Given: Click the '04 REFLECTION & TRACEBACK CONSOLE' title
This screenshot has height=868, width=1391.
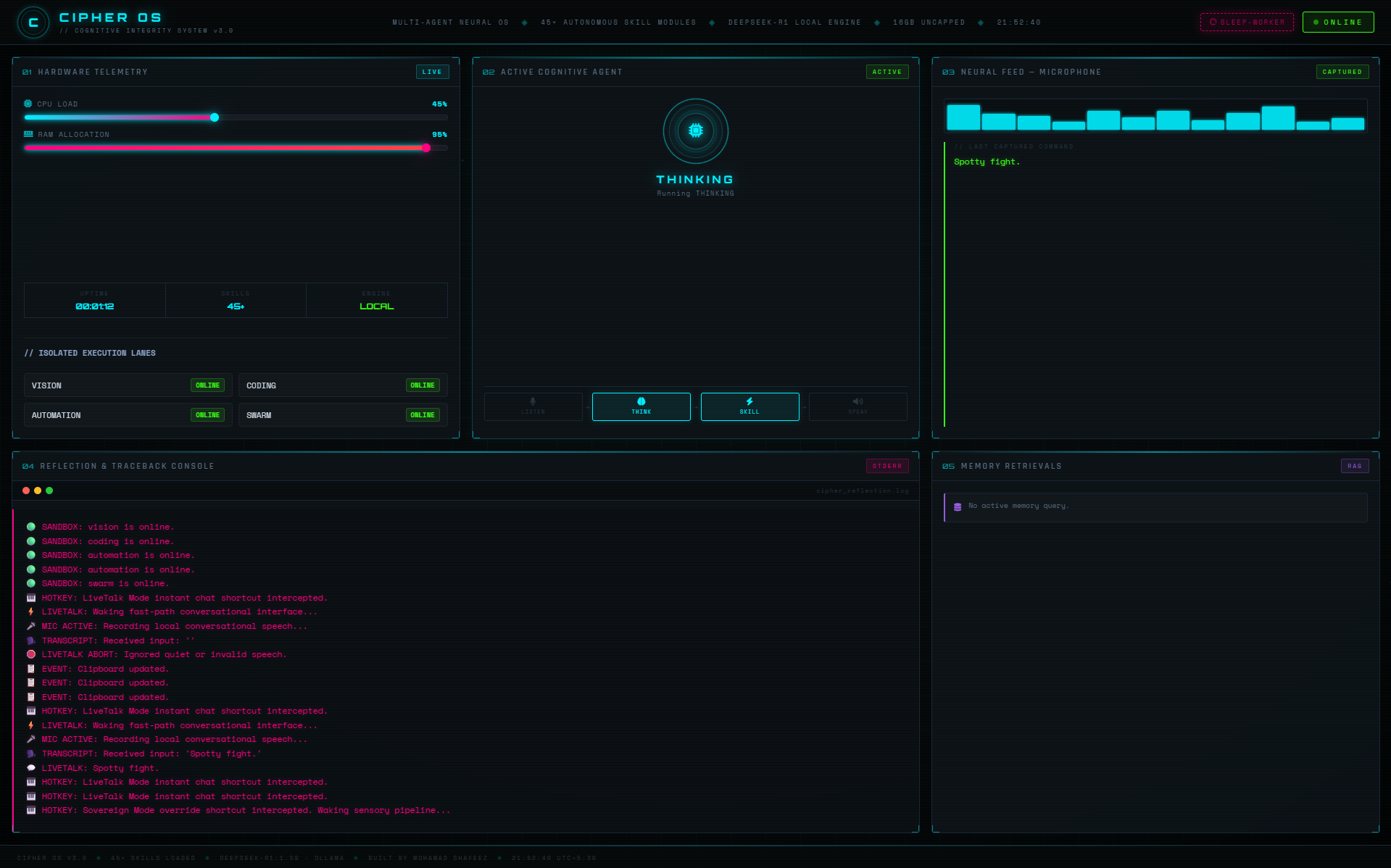Looking at the screenshot, I should click(x=118, y=466).
